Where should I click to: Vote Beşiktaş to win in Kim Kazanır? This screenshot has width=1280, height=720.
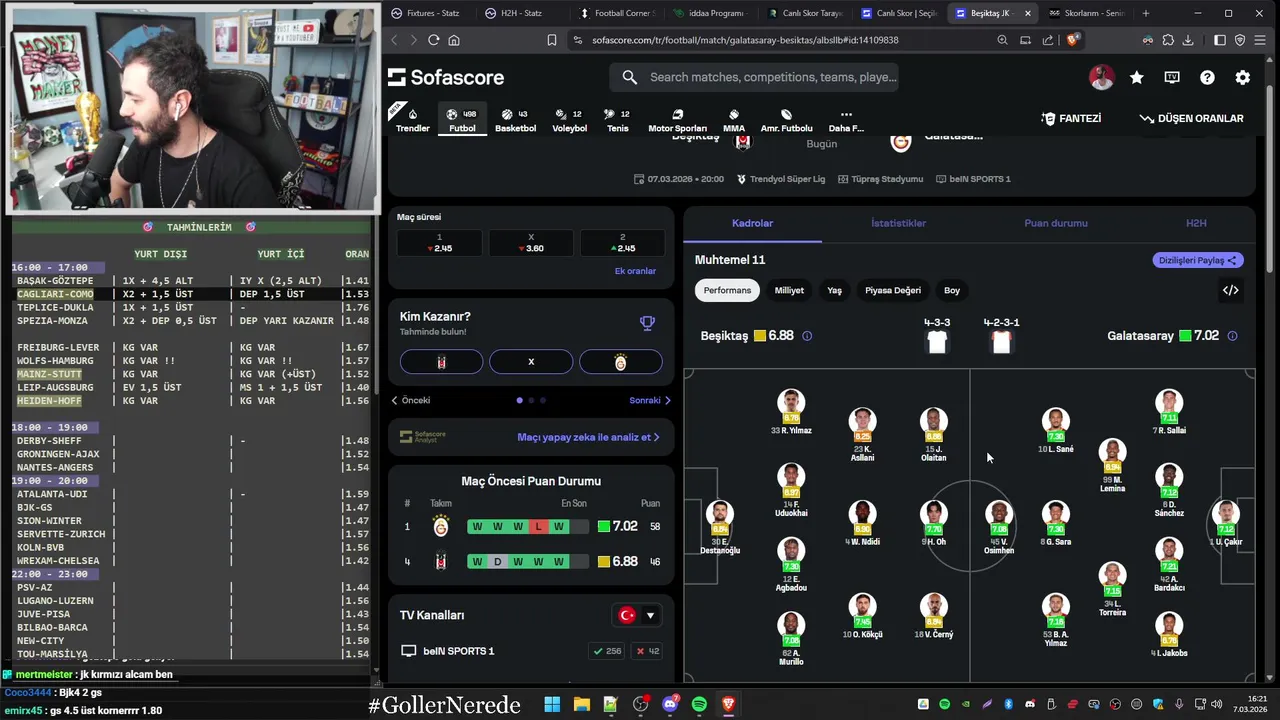tap(441, 361)
